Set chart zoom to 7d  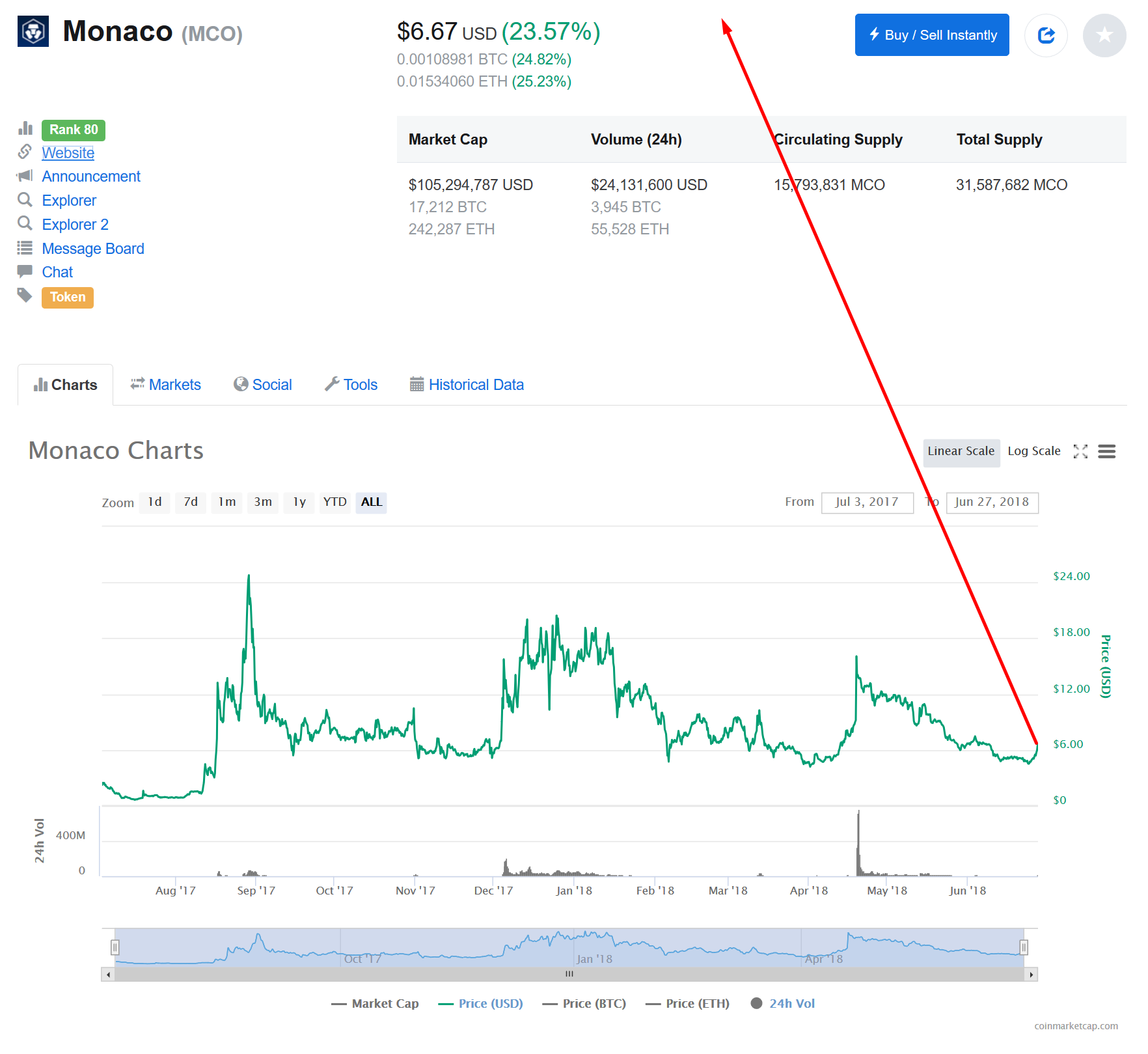click(191, 503)
